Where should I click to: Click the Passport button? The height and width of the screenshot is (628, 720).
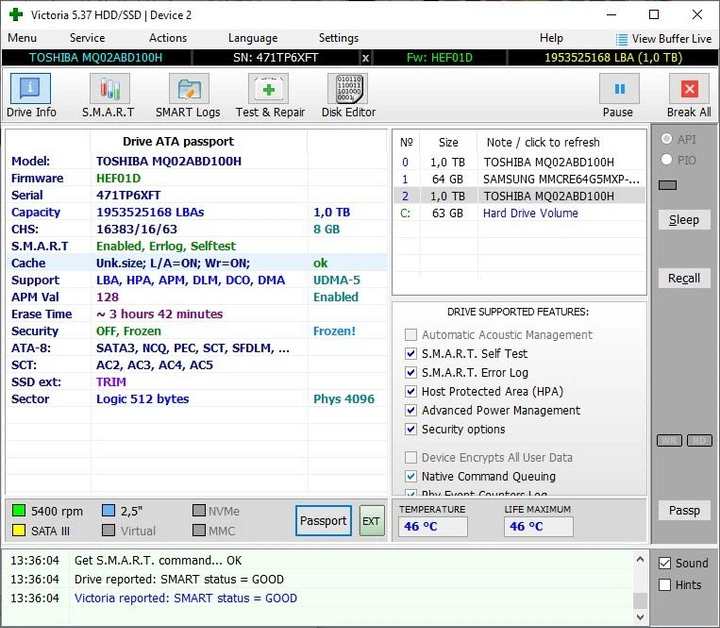pyautogui.click(x=323, y=521)
